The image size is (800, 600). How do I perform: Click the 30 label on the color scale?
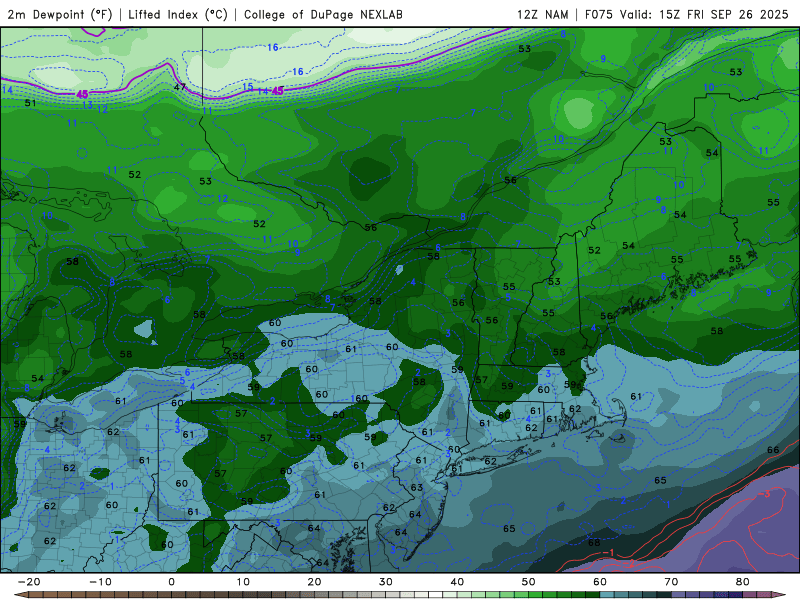[386, 582]
